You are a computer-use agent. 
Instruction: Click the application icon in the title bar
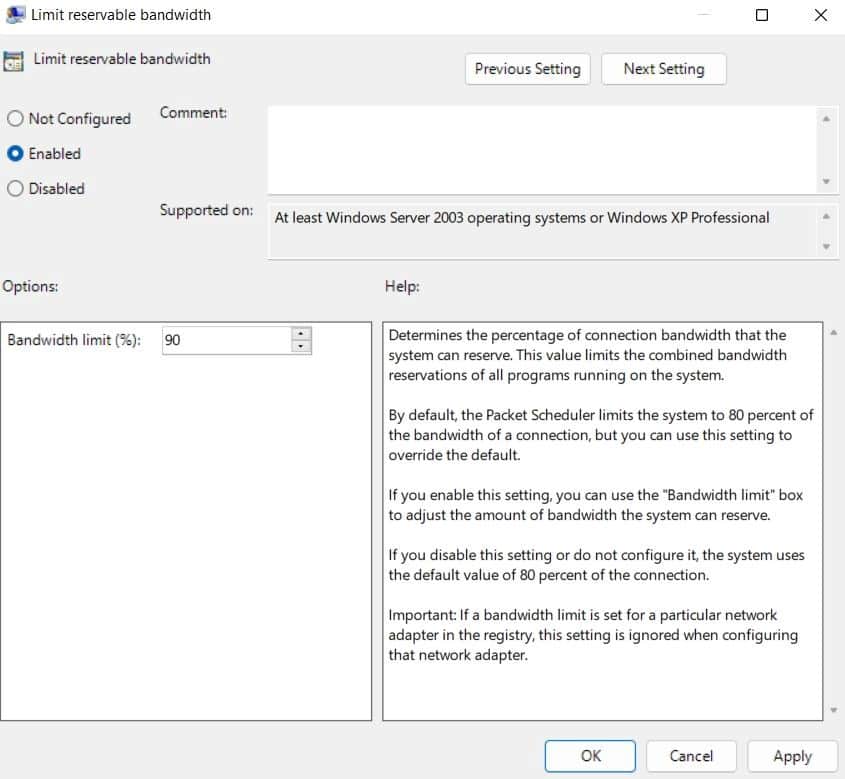click(x=14, y=14)
